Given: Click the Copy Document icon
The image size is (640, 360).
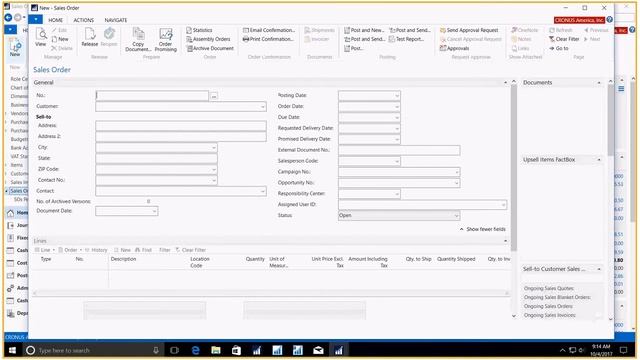Looking at the screenshot, I should (x=138, y=39).
